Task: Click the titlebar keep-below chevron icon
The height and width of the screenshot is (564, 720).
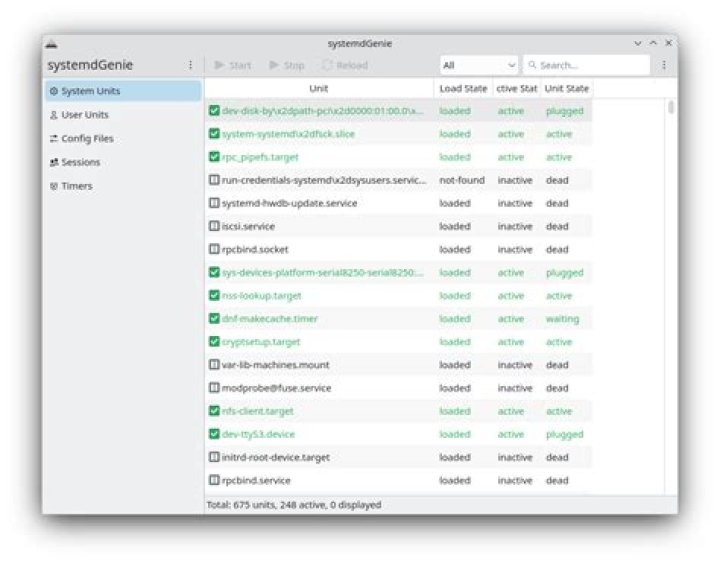Action: (638, 43)
